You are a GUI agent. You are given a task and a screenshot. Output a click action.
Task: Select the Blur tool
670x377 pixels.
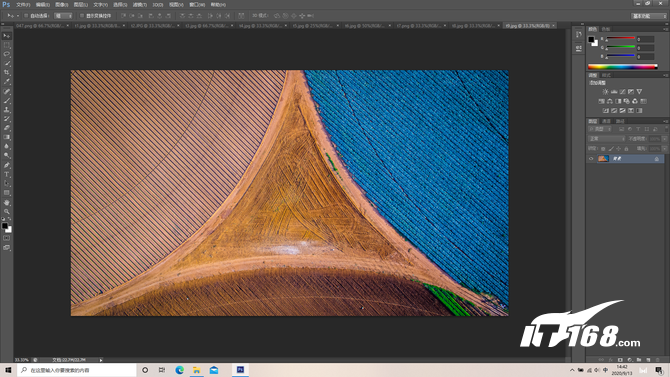pyautogui.click(x=6, y=146)
